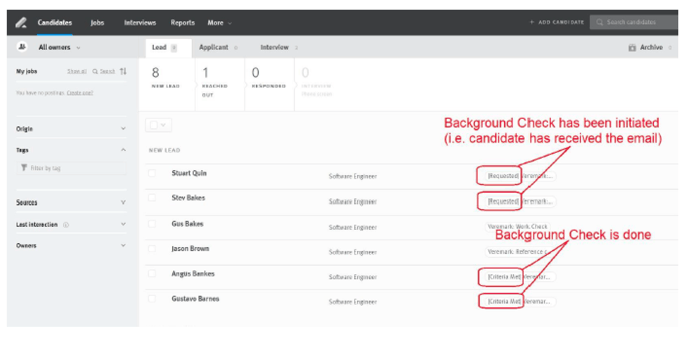The height and width of the screenshot is (360, 688).
Task: Click the sort jobs arrows icon
Action: pos(123,71)
